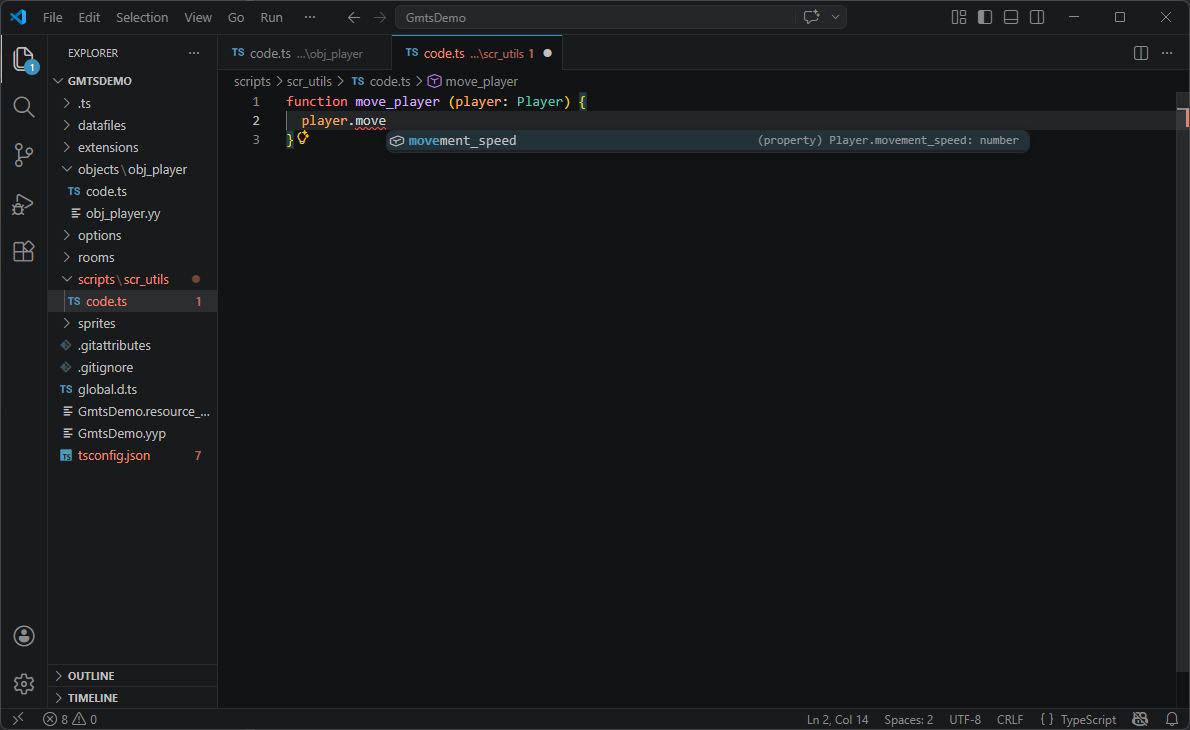This screenshot has width=1190, height=730.
Task: Open the Extensions view
Action: (23, 251)
